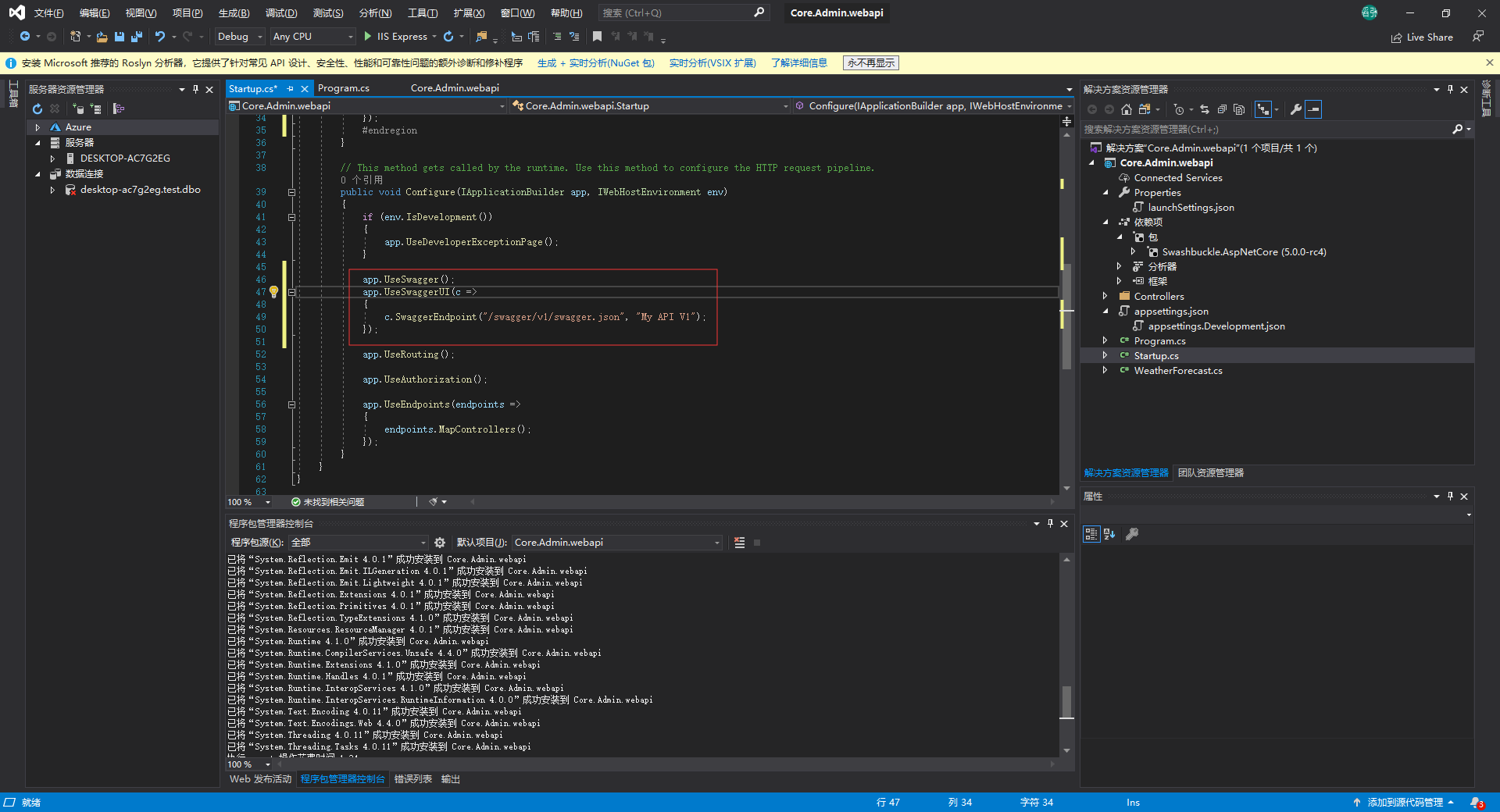This screenshot has width=1500, height=812.
Task: Refresh the Server Explorer panel
Action: click(x=37, y=109)
